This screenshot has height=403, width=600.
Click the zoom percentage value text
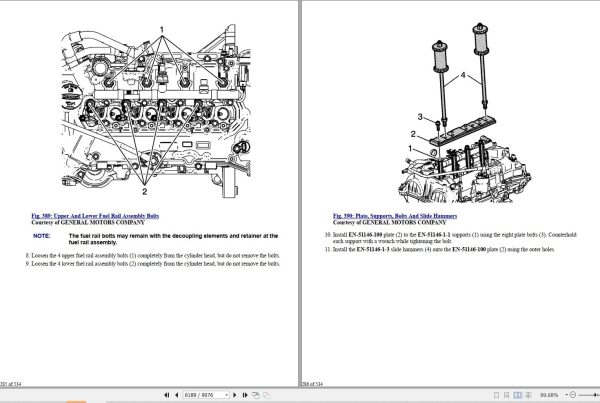[x=549, y=395]
